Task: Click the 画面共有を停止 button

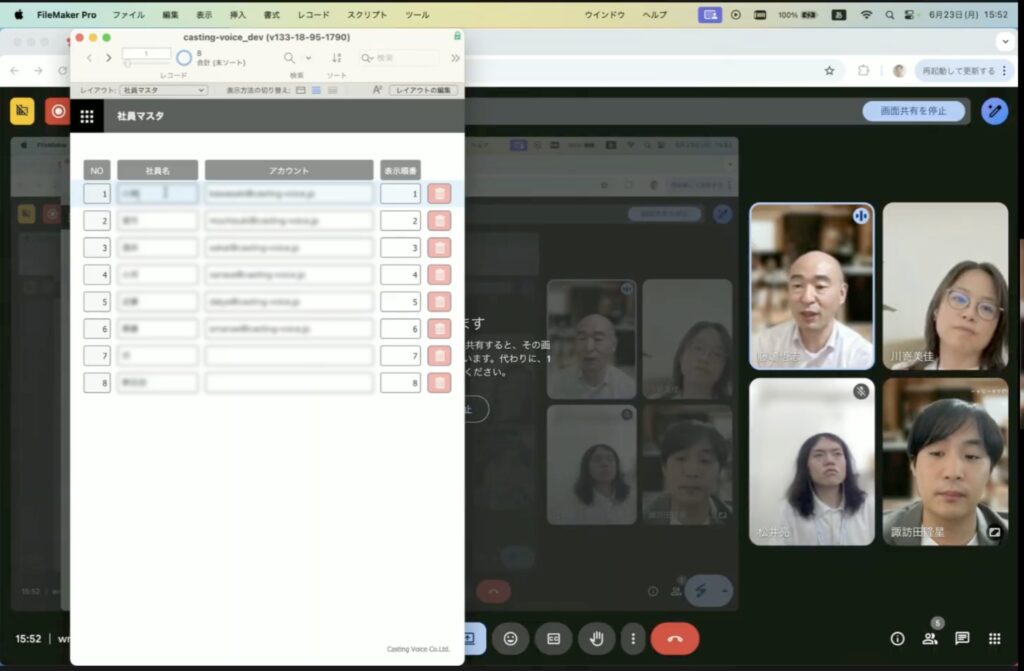Action: coord(913,111)
